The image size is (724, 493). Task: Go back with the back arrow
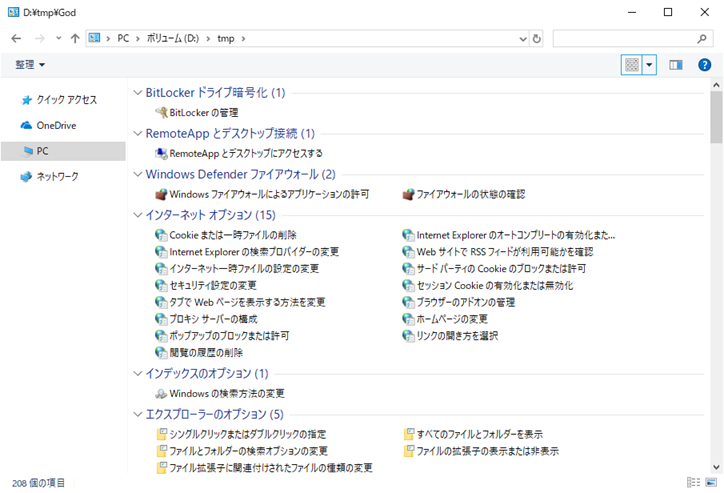pyautogui.click(x=16, y=39)
